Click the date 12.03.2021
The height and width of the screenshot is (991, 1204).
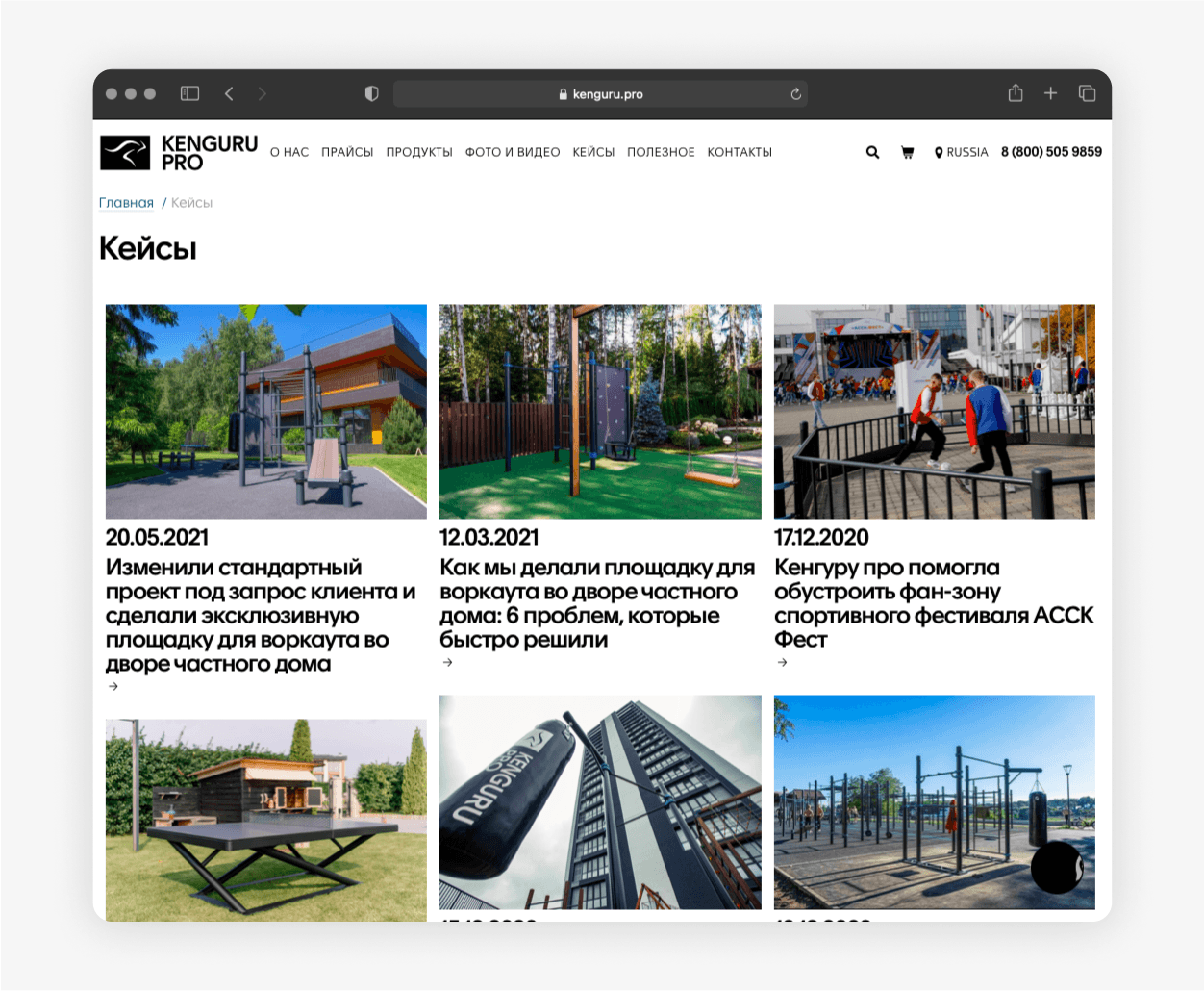489,537
